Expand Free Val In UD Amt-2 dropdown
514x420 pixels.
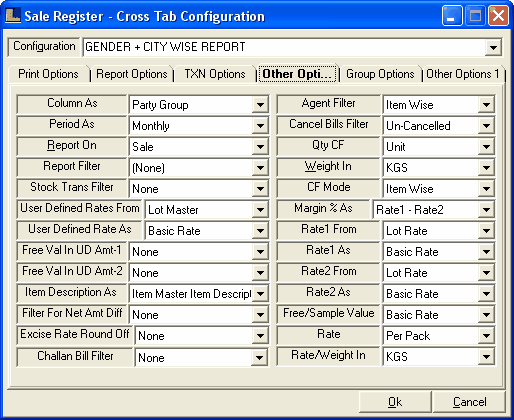click(x=260, y=273)
